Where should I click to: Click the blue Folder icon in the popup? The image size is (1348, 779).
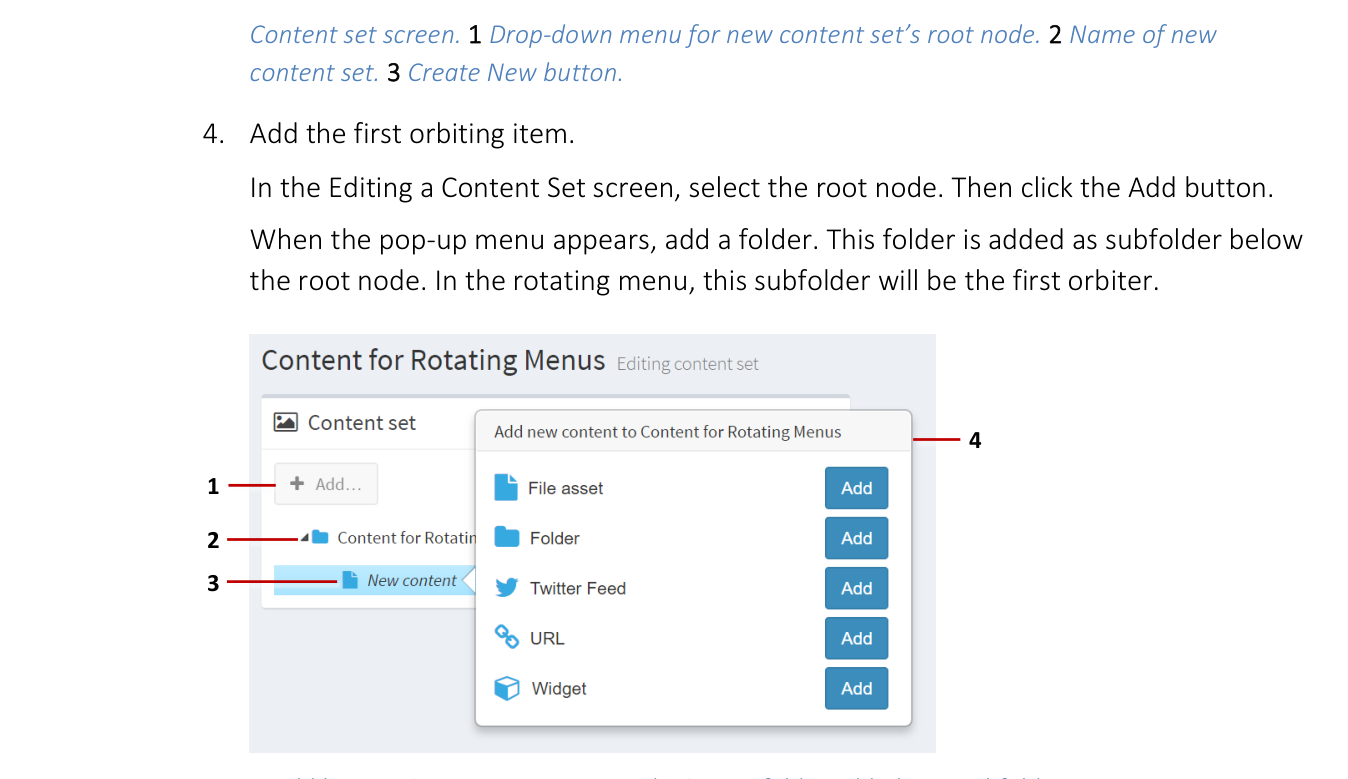[x=507, y=537]
